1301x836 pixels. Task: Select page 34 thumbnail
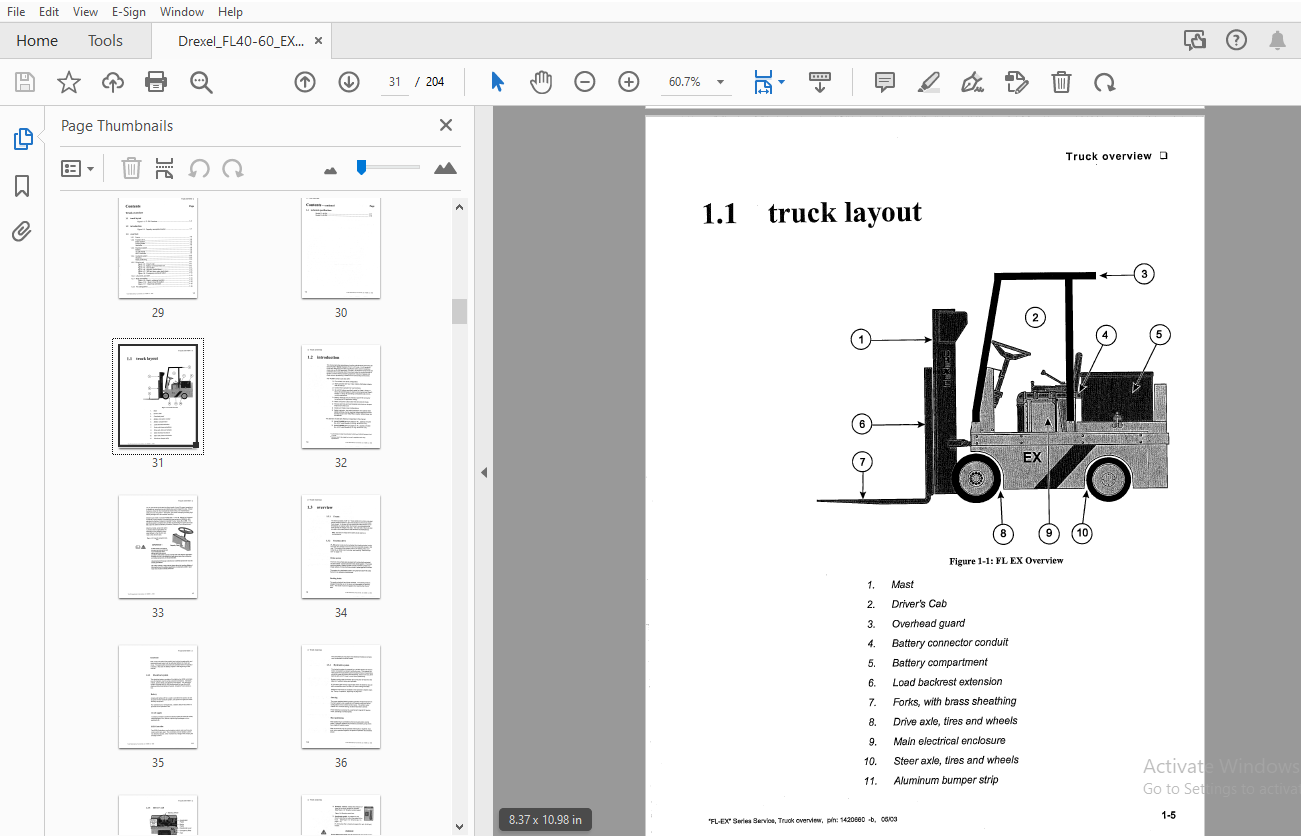pos(341,547)
